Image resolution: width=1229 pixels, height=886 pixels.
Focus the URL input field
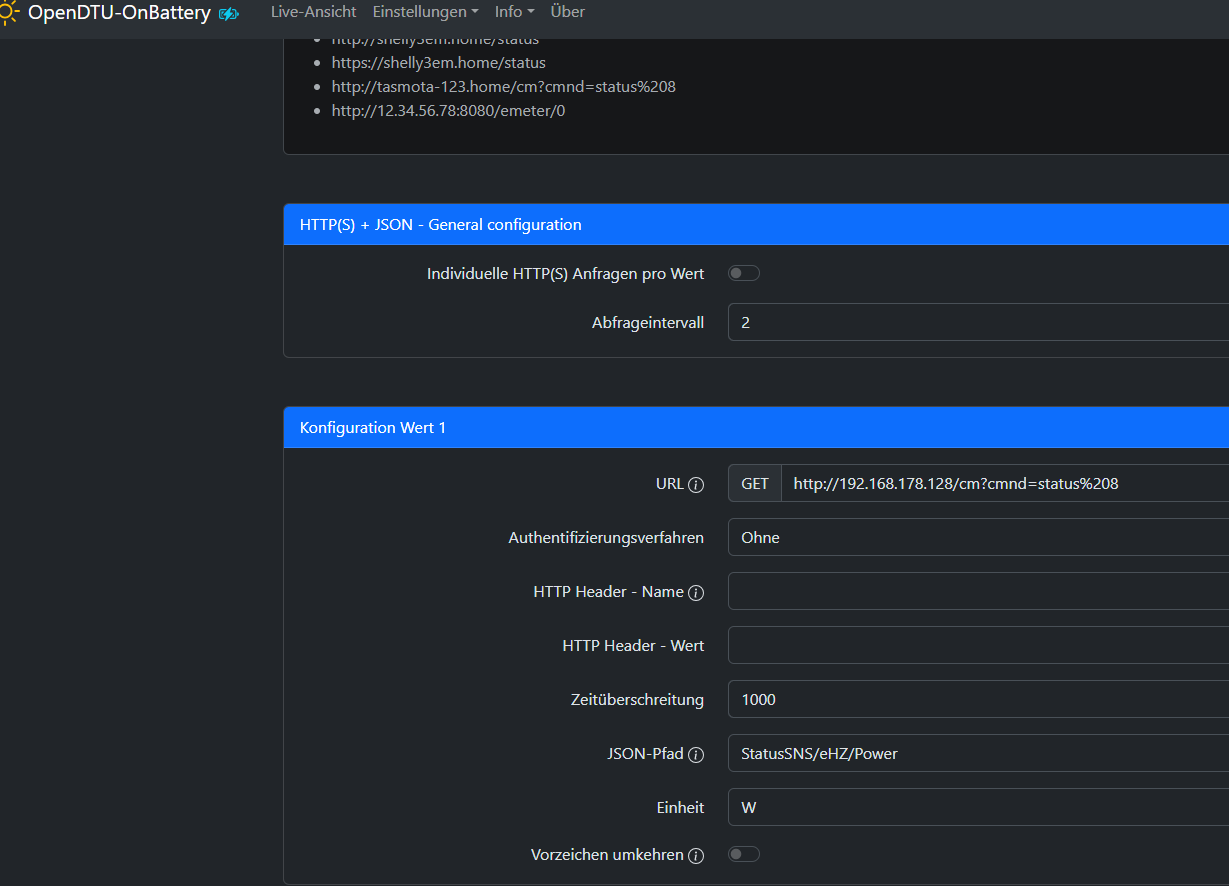coord(1005,483)
